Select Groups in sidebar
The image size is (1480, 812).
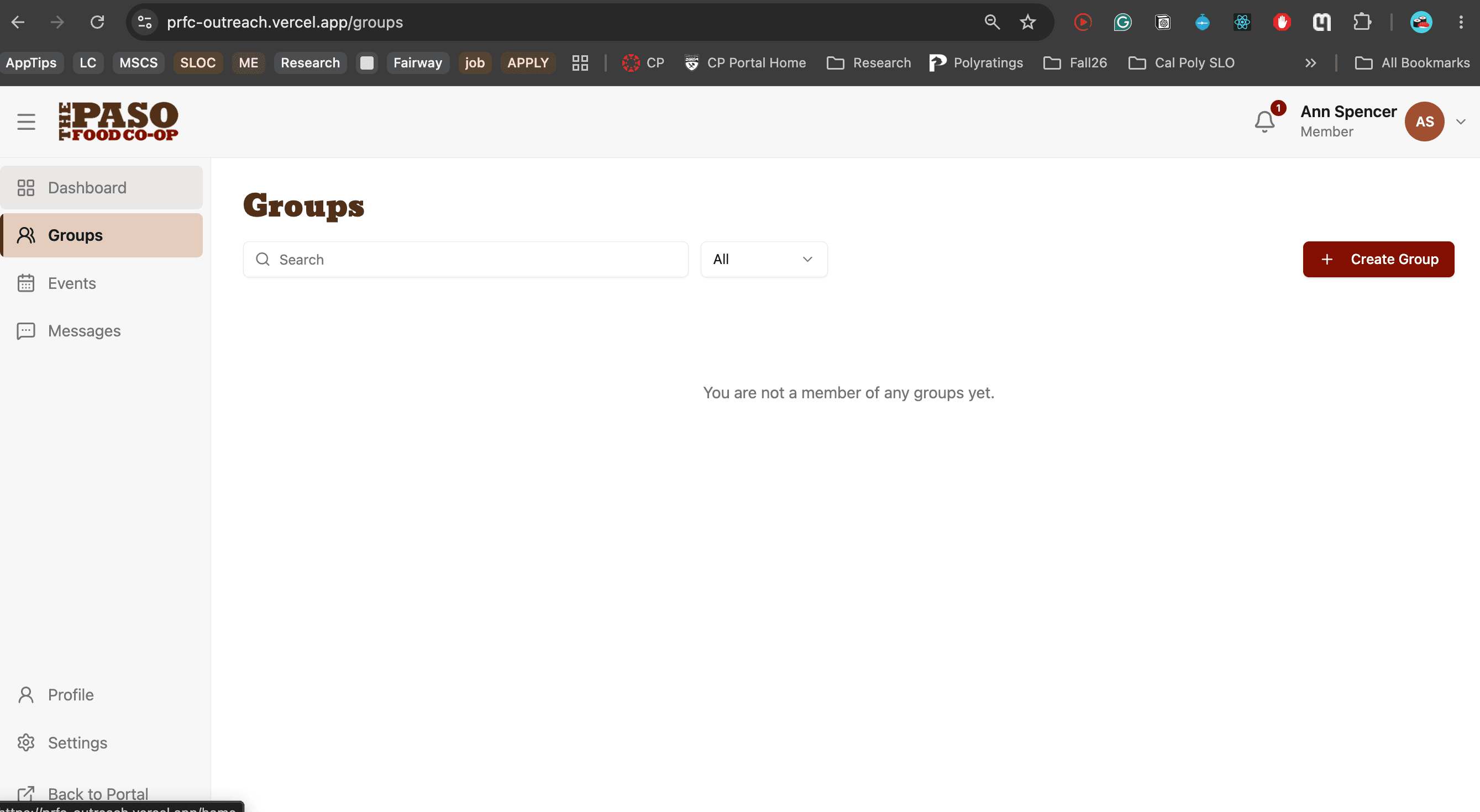coord(102,235)
